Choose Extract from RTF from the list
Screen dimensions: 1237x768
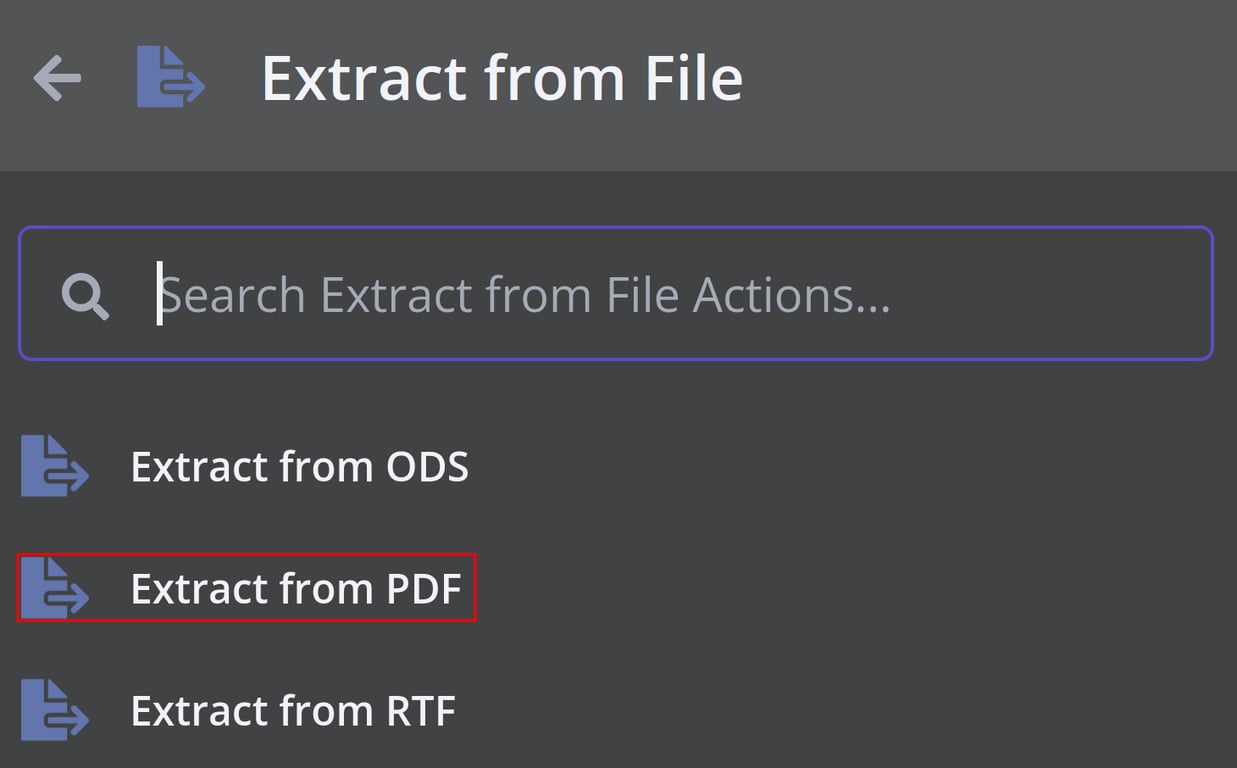click(292, 710)
